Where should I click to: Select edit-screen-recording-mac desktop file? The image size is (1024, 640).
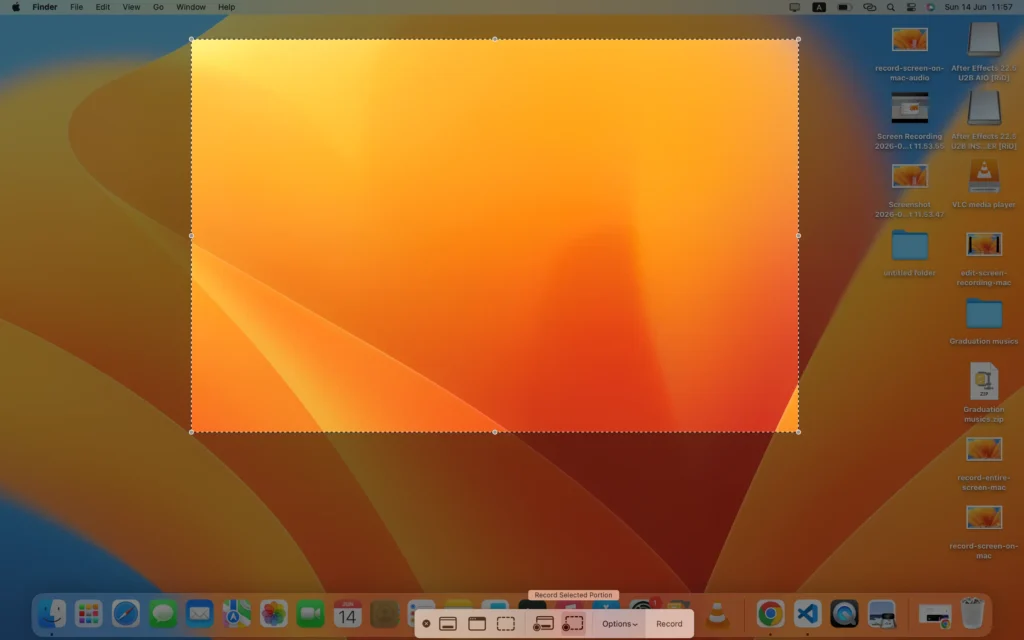(x=984, y=244)
